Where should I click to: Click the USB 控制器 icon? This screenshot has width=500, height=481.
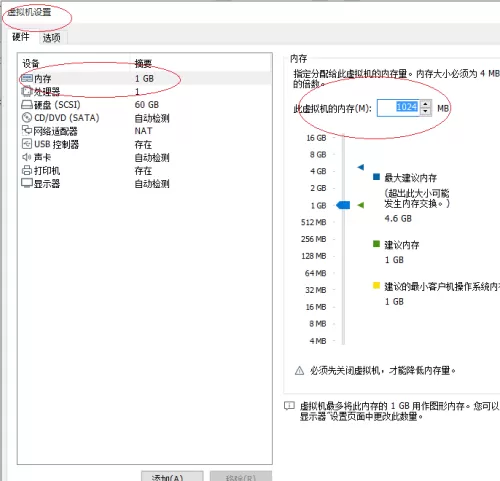click(x=27, y=144)
